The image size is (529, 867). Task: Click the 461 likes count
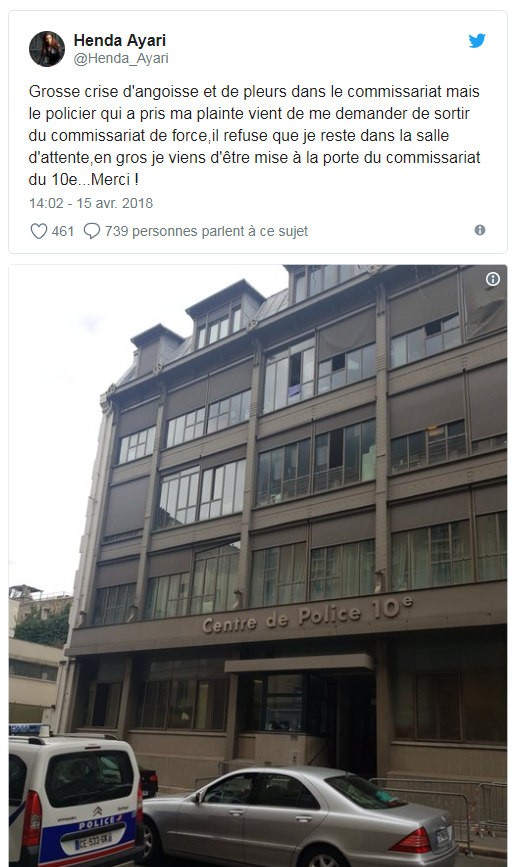[62, 231]
